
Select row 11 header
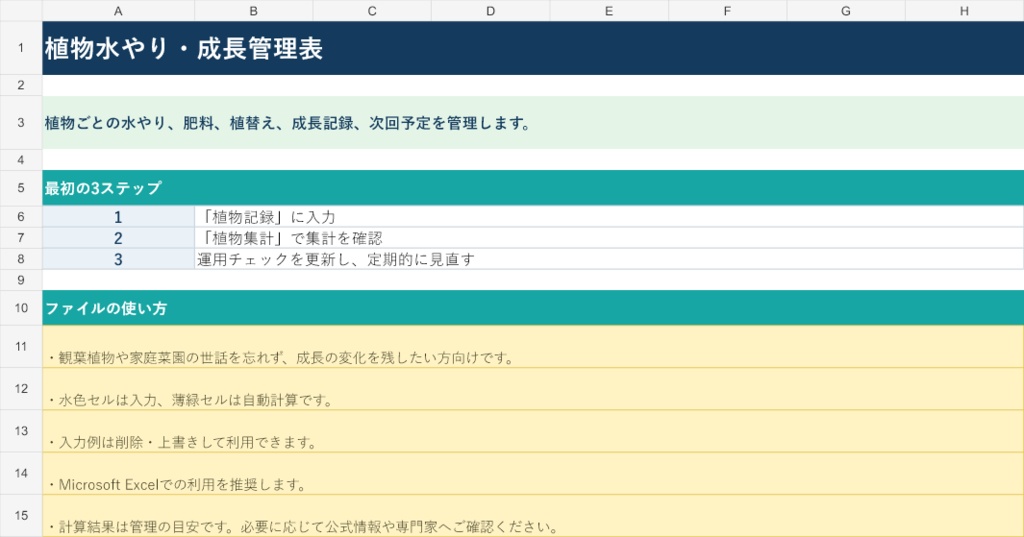(x=21, y=346)
